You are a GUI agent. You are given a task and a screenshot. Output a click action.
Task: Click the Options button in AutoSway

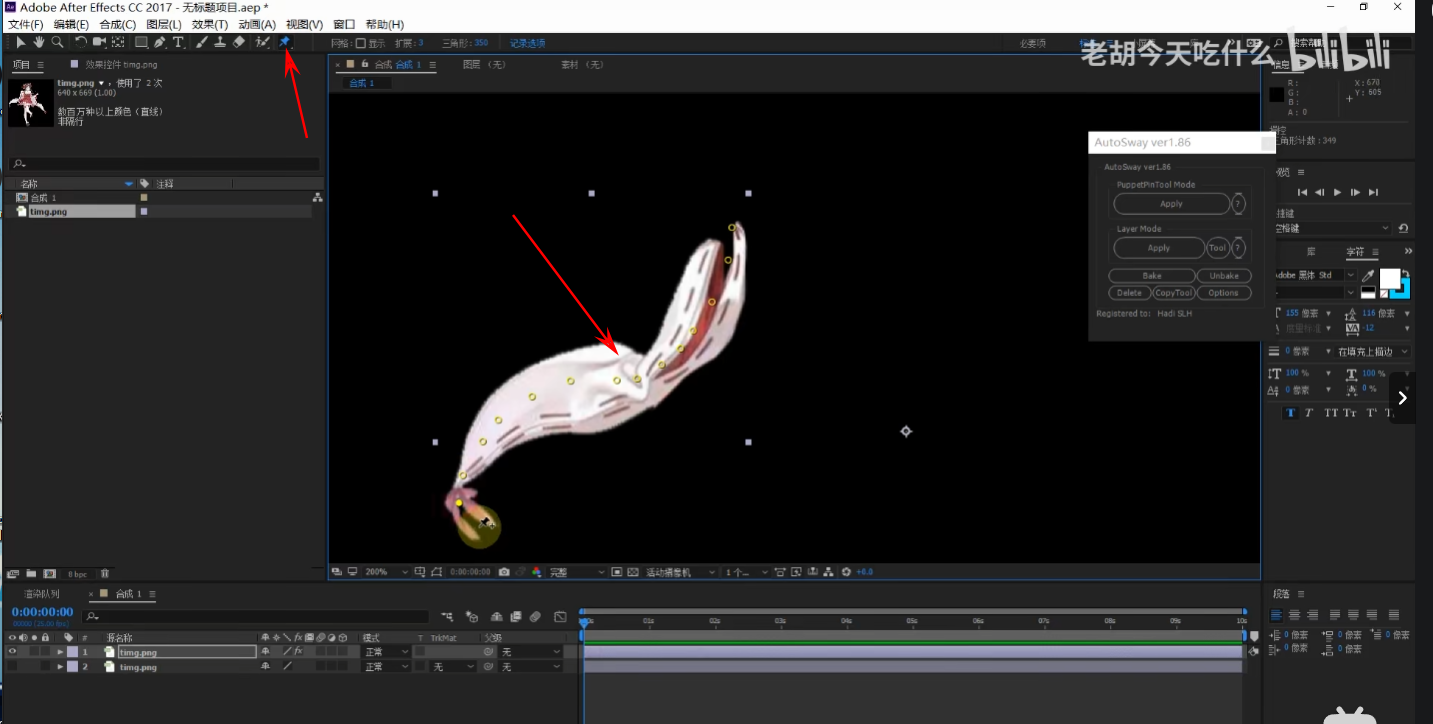pos(1223,293)
